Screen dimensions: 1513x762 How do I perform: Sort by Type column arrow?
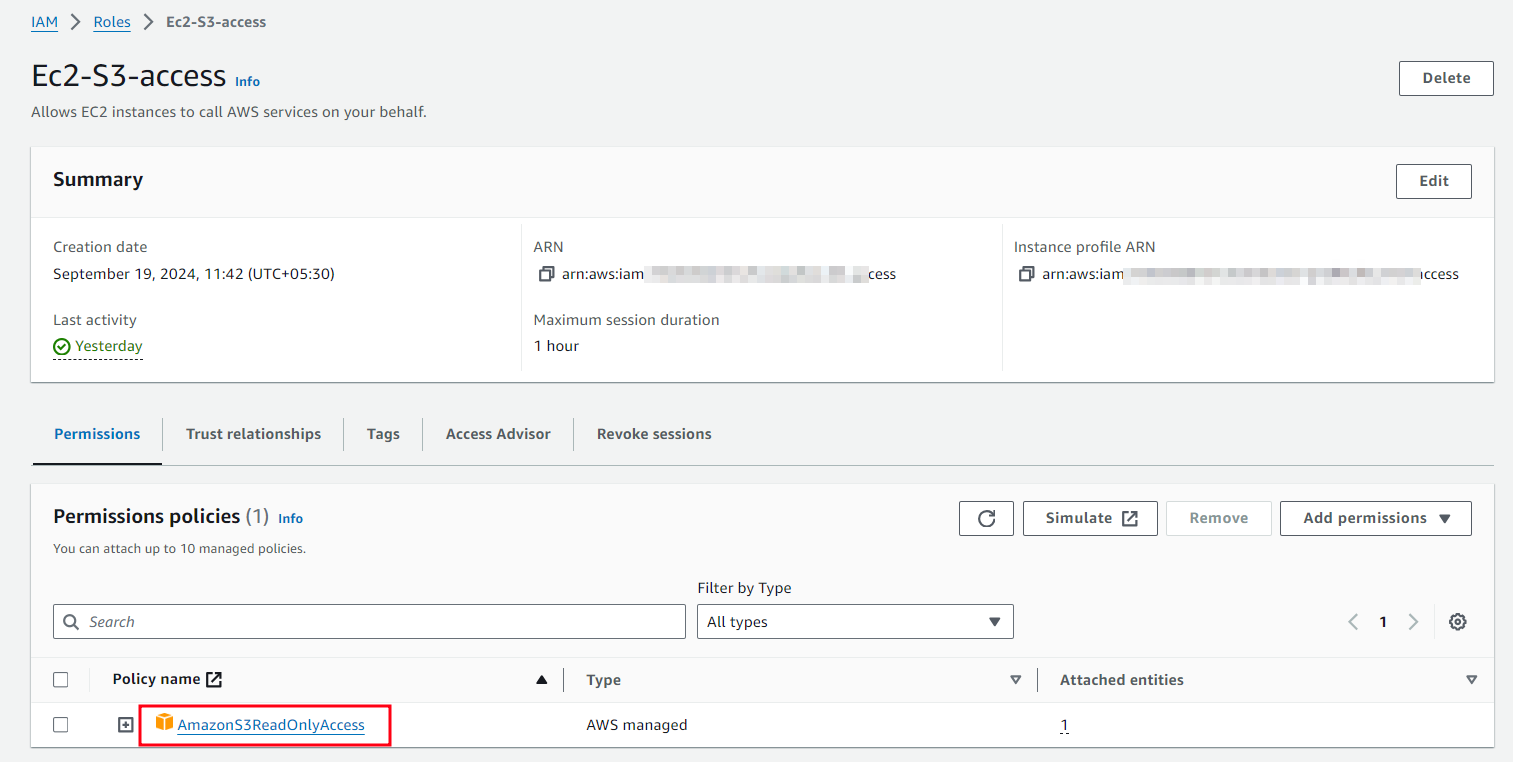1016,680
